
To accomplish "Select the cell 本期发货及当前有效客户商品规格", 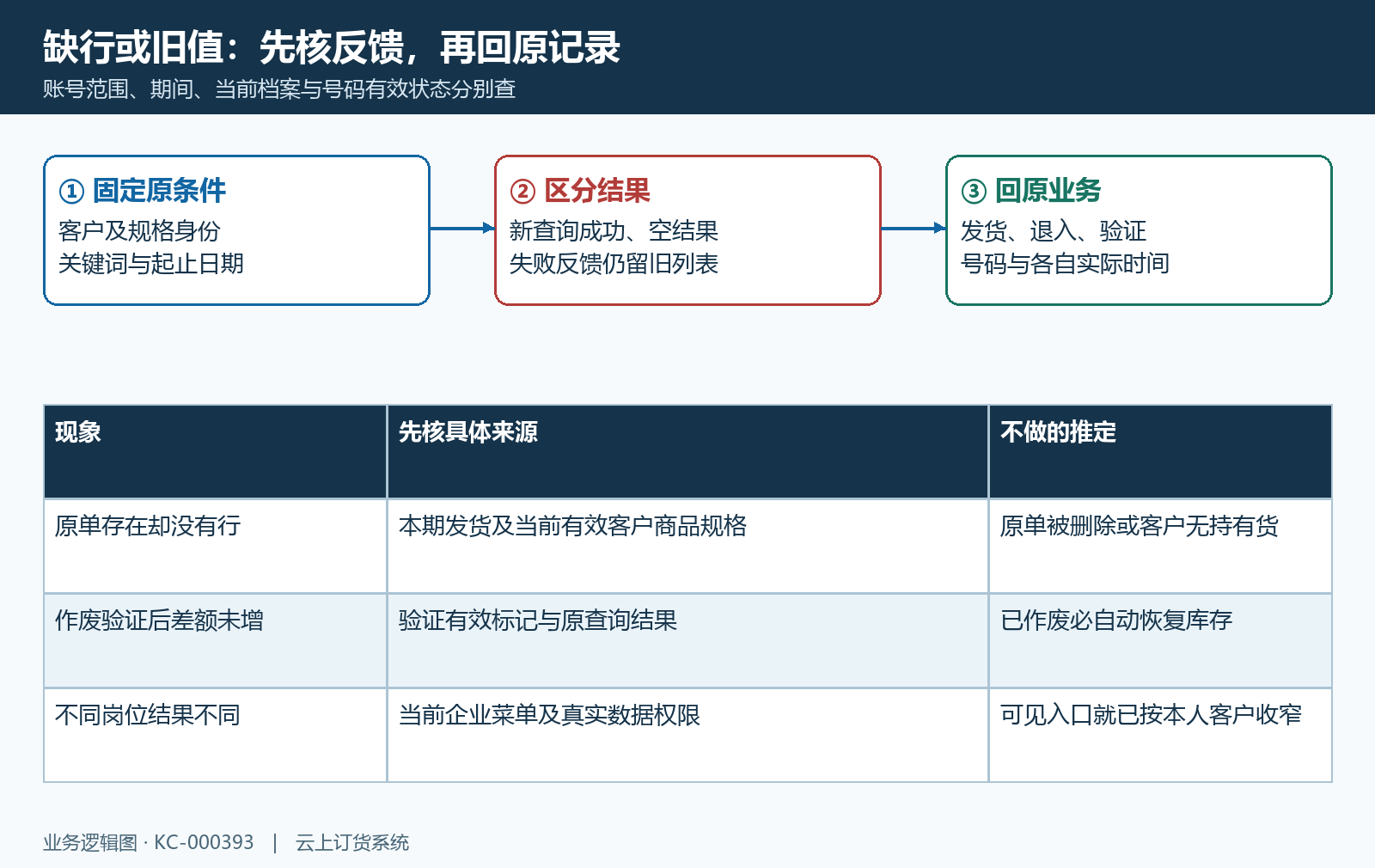I will [x=687, y=547].
